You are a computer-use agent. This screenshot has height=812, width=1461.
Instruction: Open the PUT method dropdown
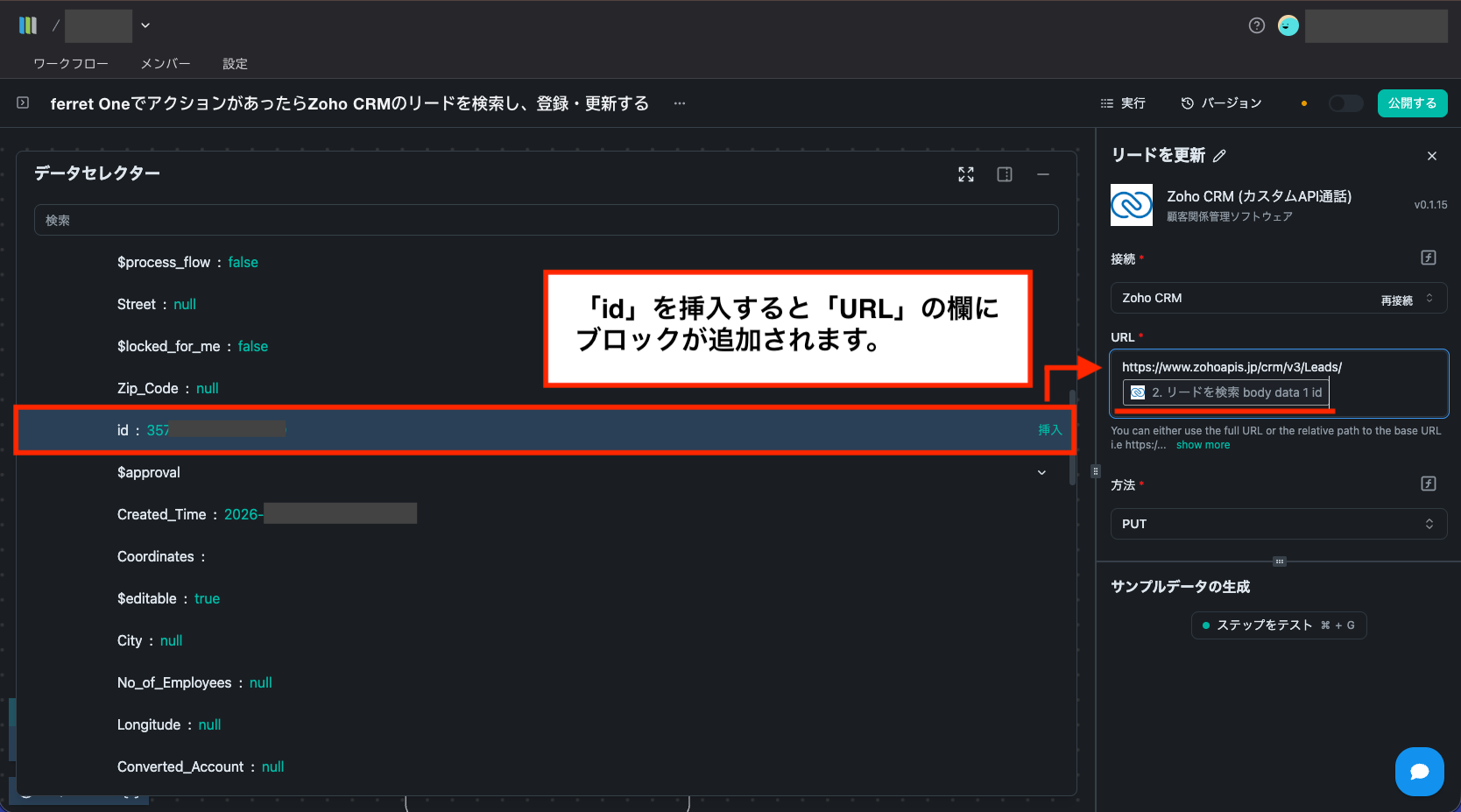coord(1279,524)
